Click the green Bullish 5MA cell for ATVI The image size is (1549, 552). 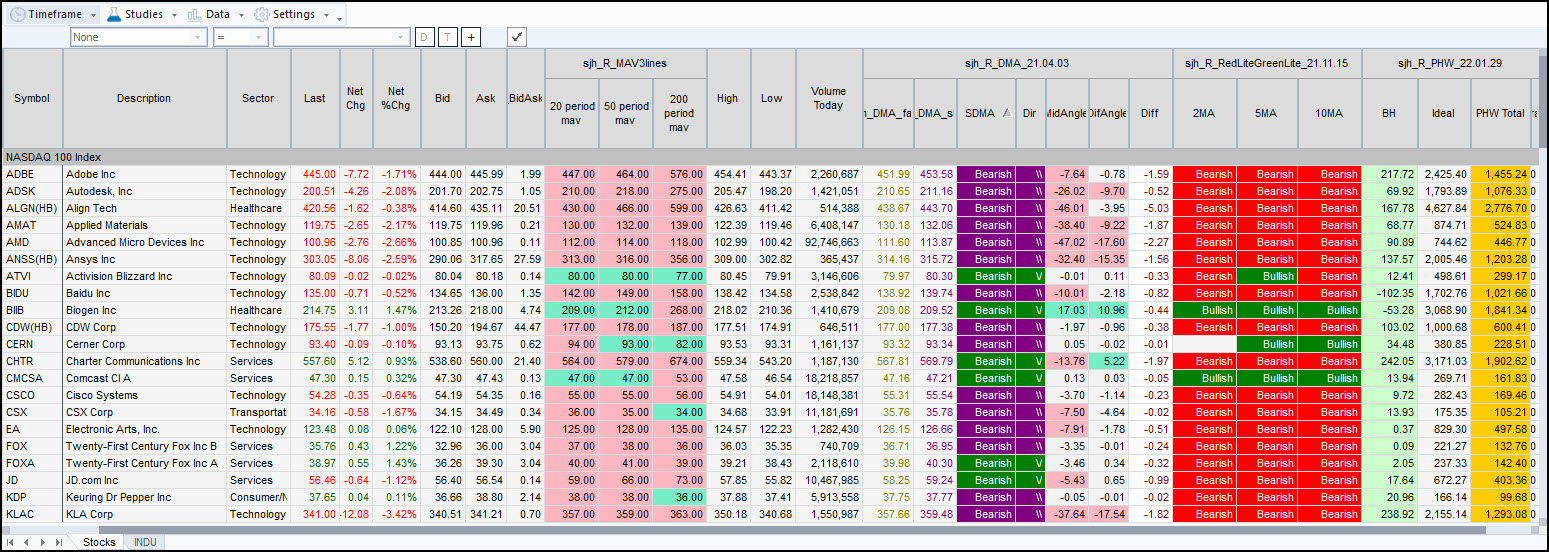[1267, 276]
